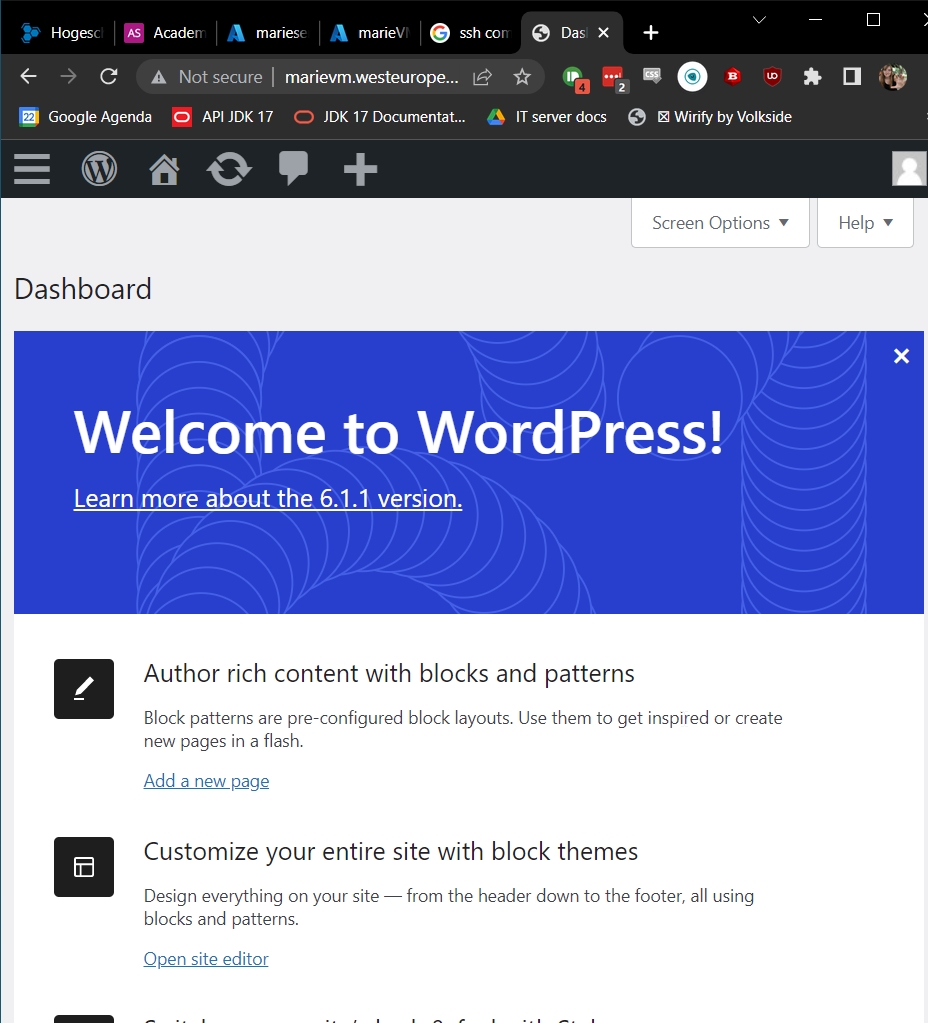Click the pencil icon beside Author rich content
928x1023 pixels.
coord(84,689)
